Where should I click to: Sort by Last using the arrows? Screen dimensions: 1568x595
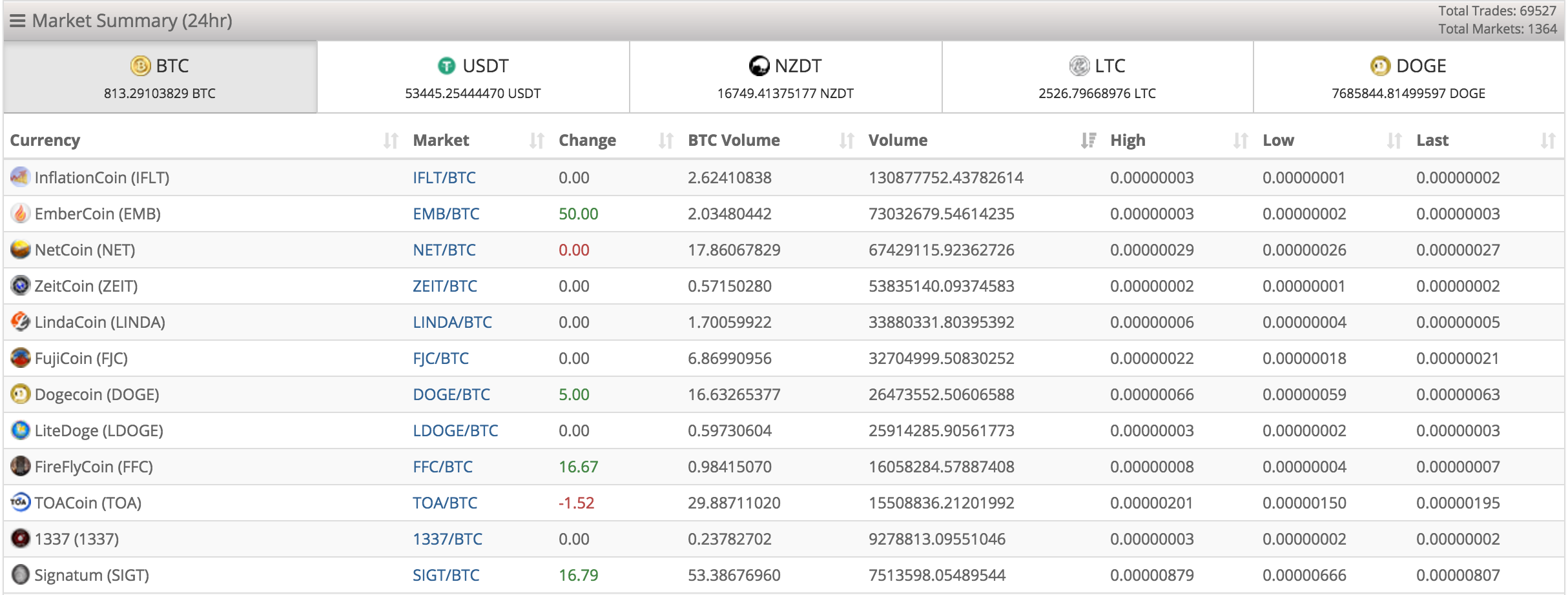tap(1548, 141)
